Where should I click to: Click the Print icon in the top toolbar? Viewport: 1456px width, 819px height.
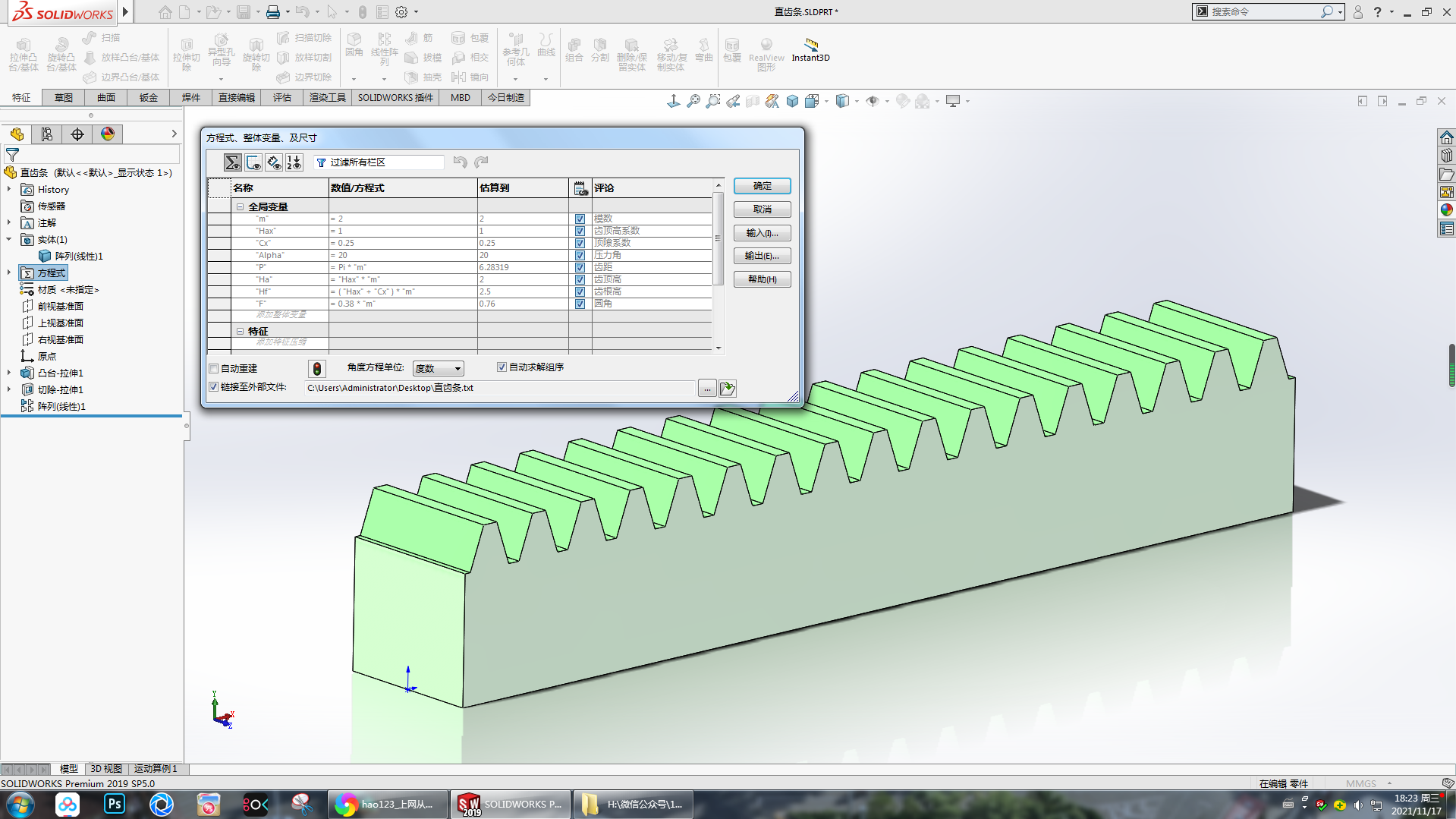click(x=273, y=12)
